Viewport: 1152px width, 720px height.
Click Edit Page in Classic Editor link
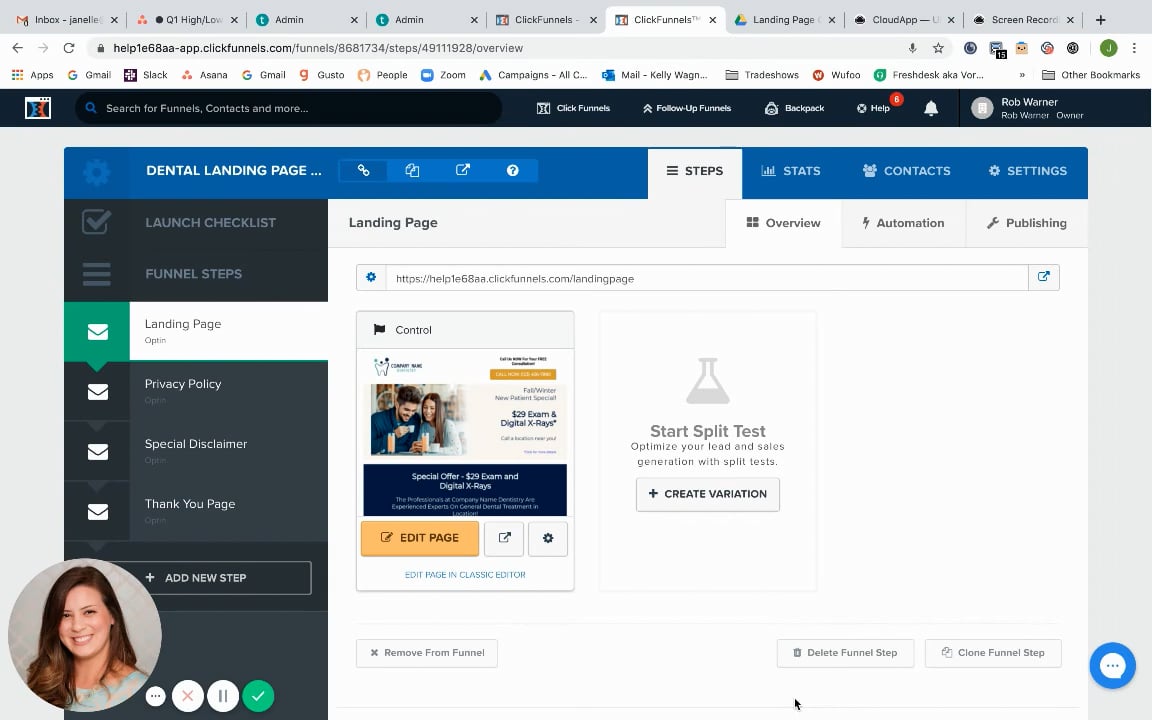(465, 575)
